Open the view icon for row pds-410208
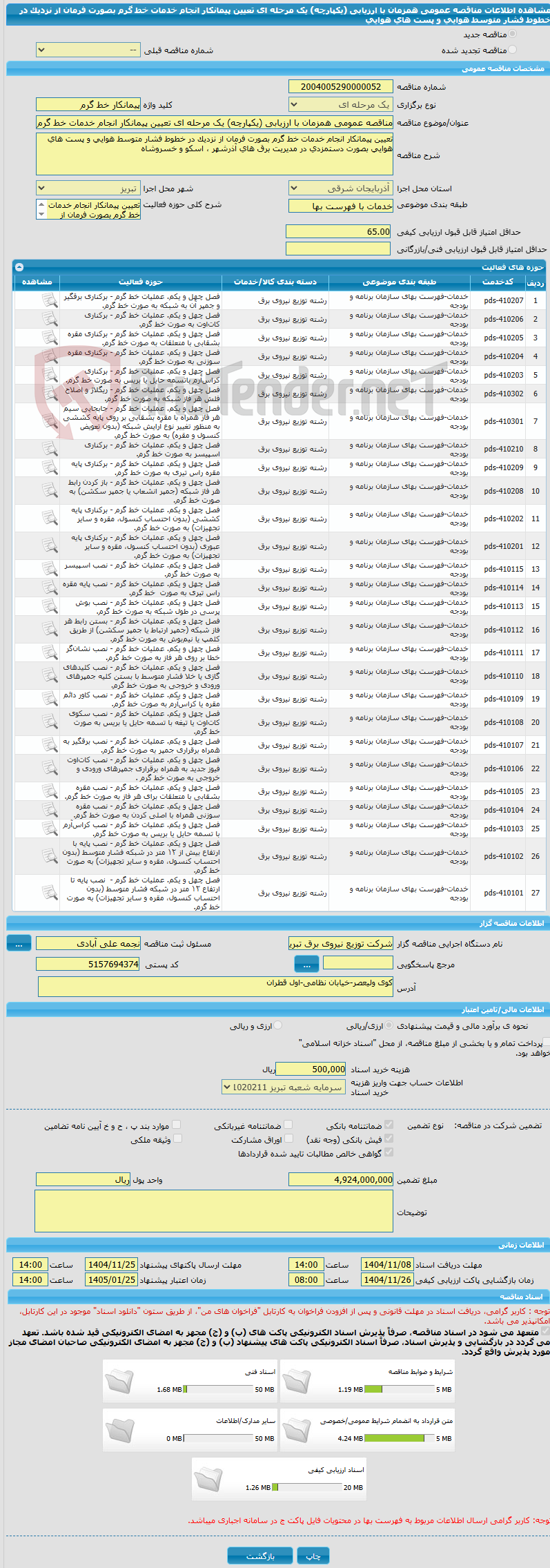 49,491
